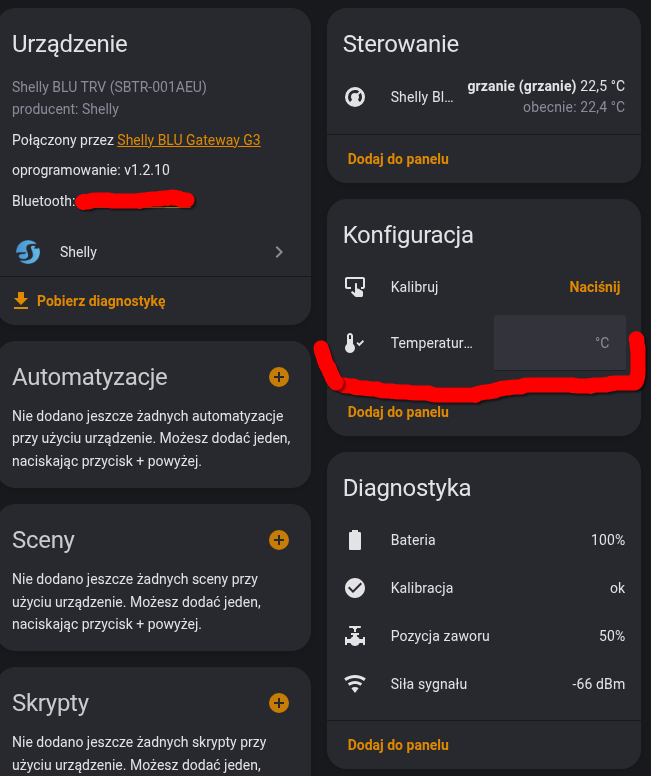Click Dodaj do panelu under Sterowanie

tap(398, 159)
